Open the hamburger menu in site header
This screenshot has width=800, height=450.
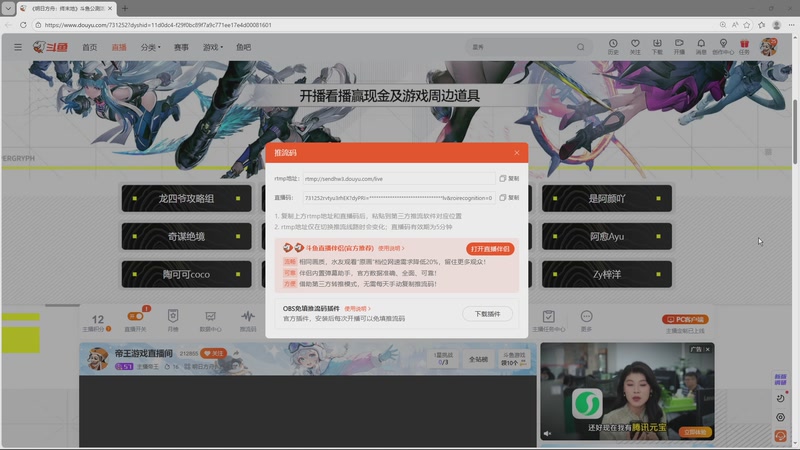click(18, 47)
